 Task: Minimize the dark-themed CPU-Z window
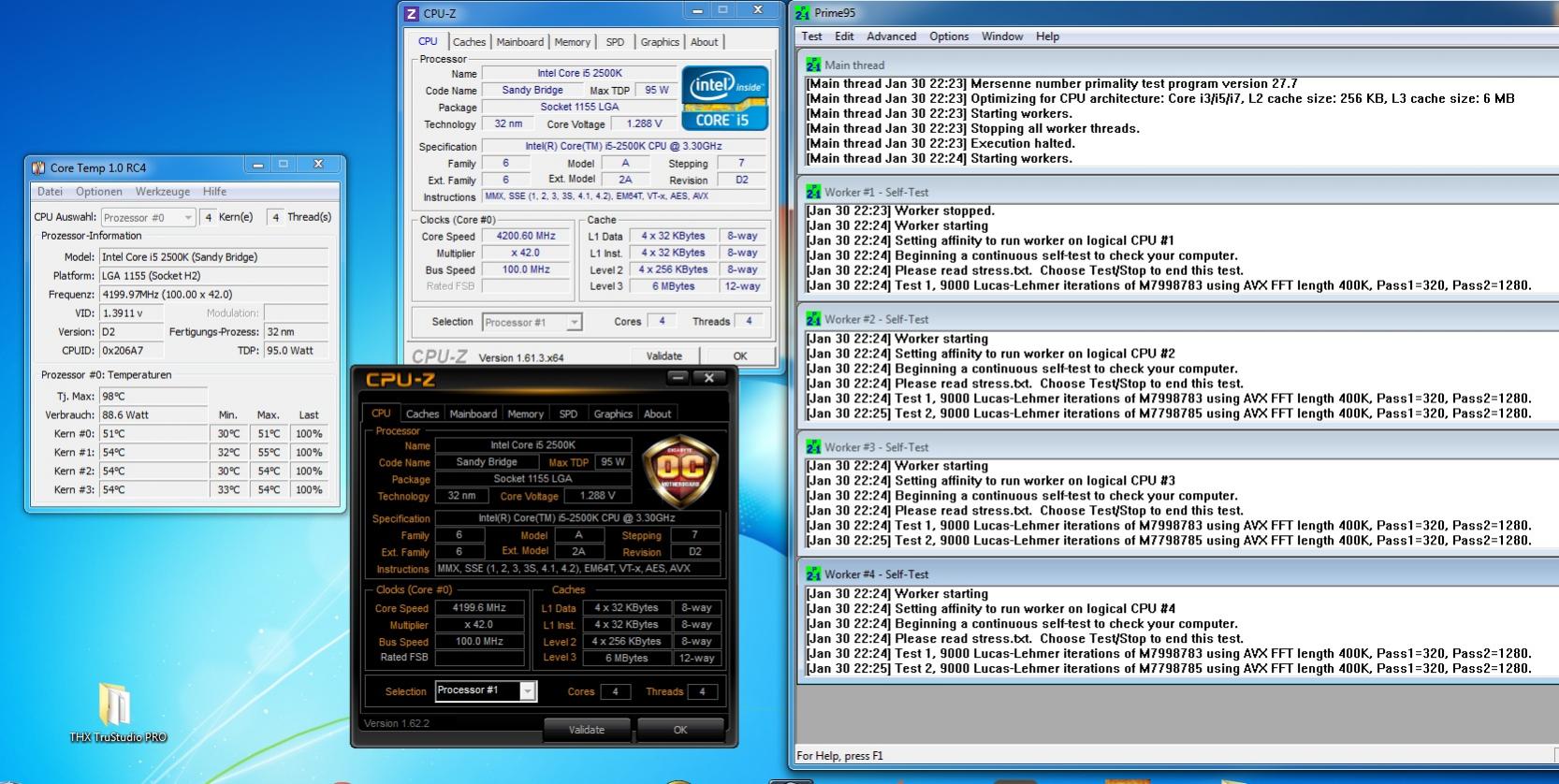coord(678,378)
